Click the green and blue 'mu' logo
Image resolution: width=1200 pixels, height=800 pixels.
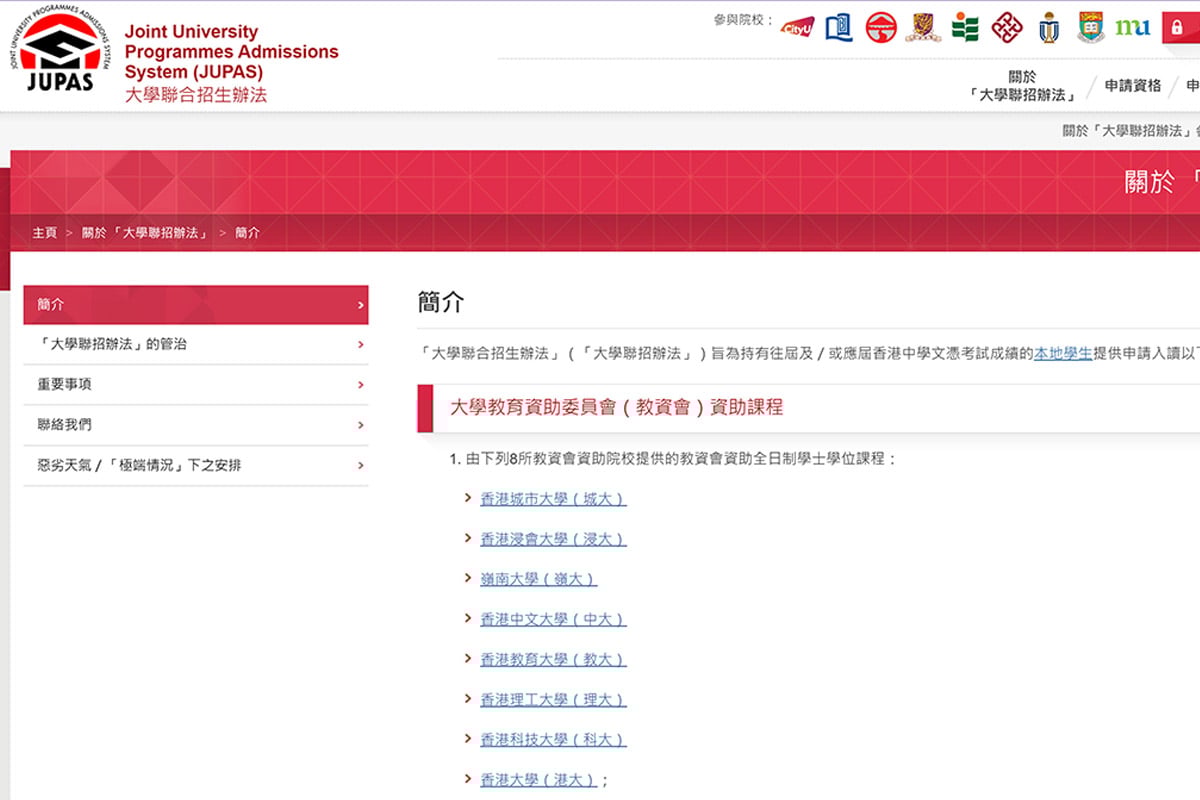(1133, 27)
